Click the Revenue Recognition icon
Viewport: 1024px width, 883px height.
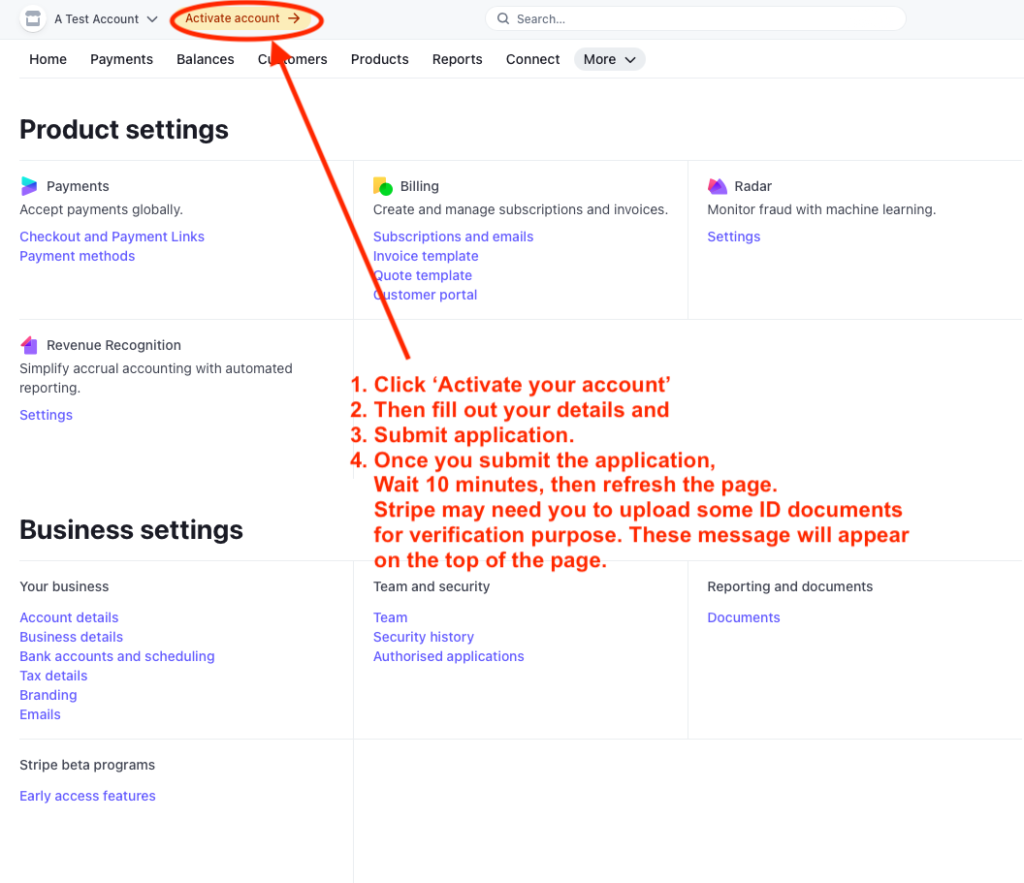[29, 345]
